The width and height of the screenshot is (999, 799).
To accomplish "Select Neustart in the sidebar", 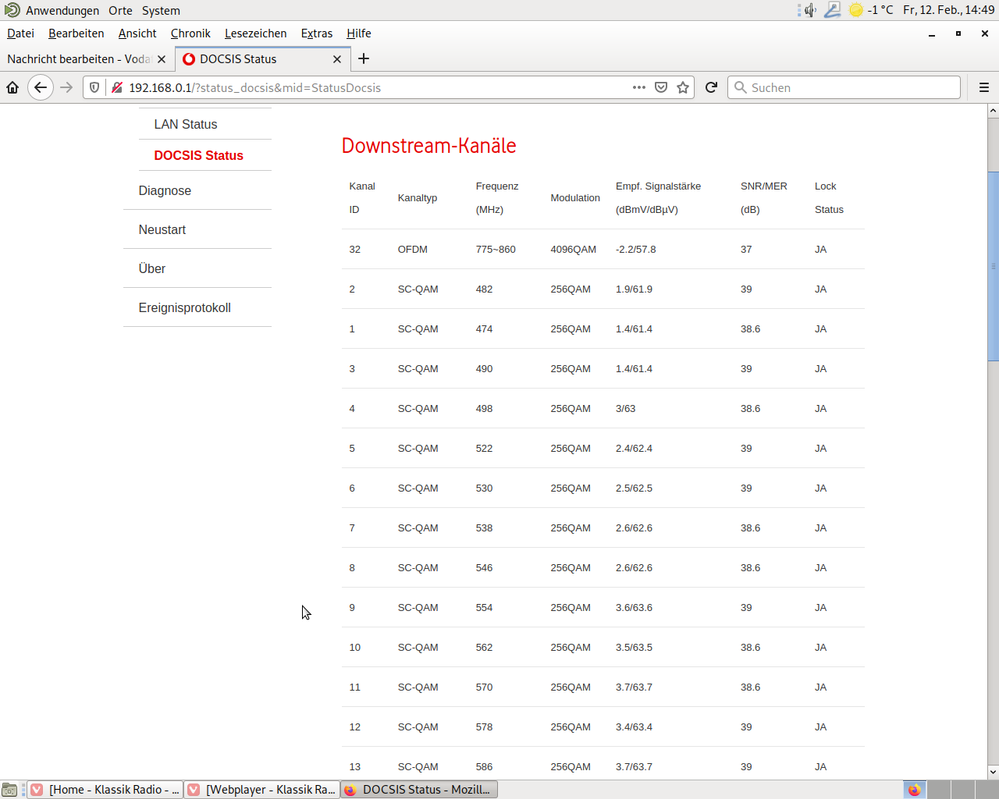I will coord(162,230).
